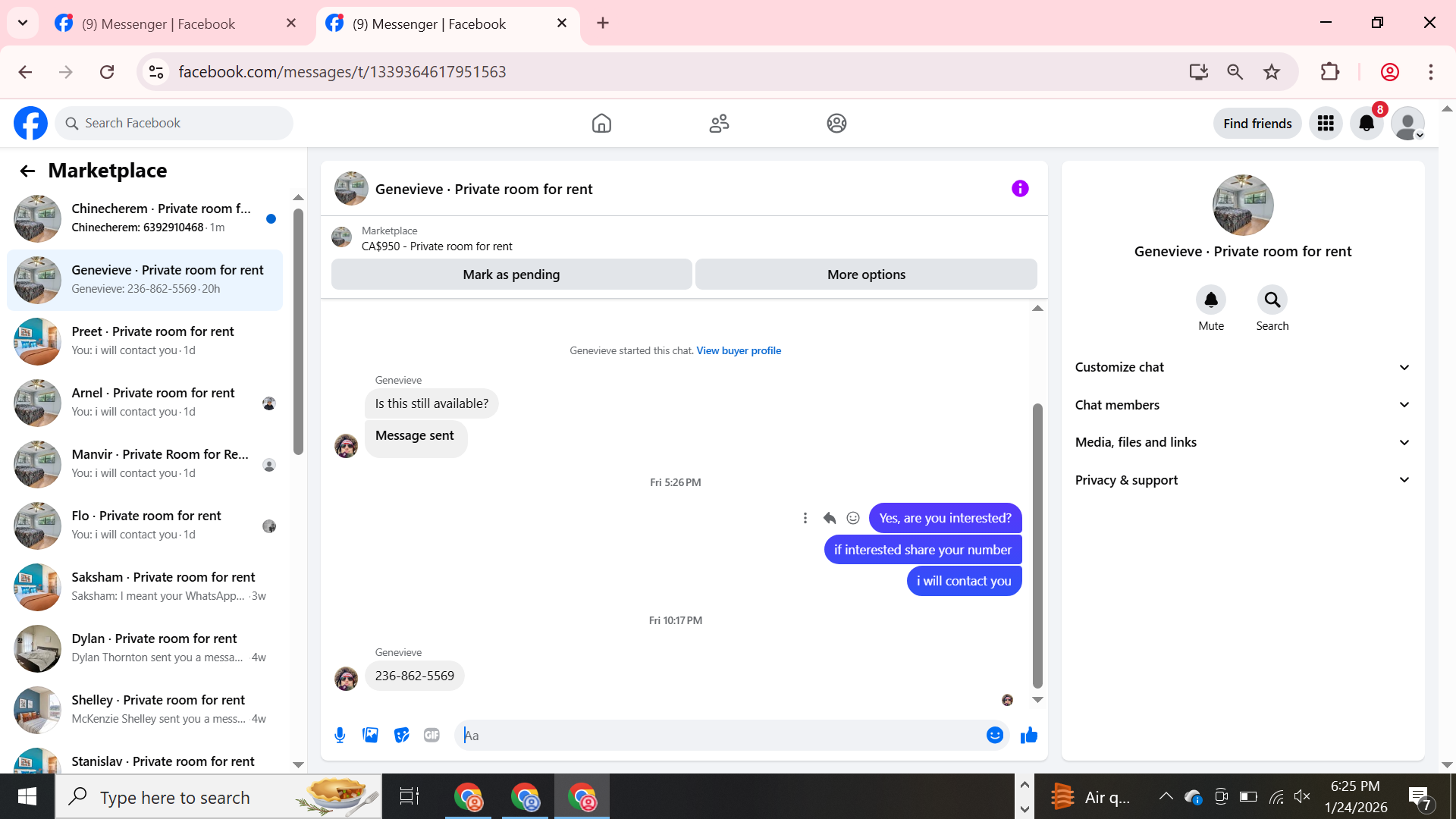Screen dimensions: 1456x819
Task: Send a thumbs up like
Action: (1028, 735)
